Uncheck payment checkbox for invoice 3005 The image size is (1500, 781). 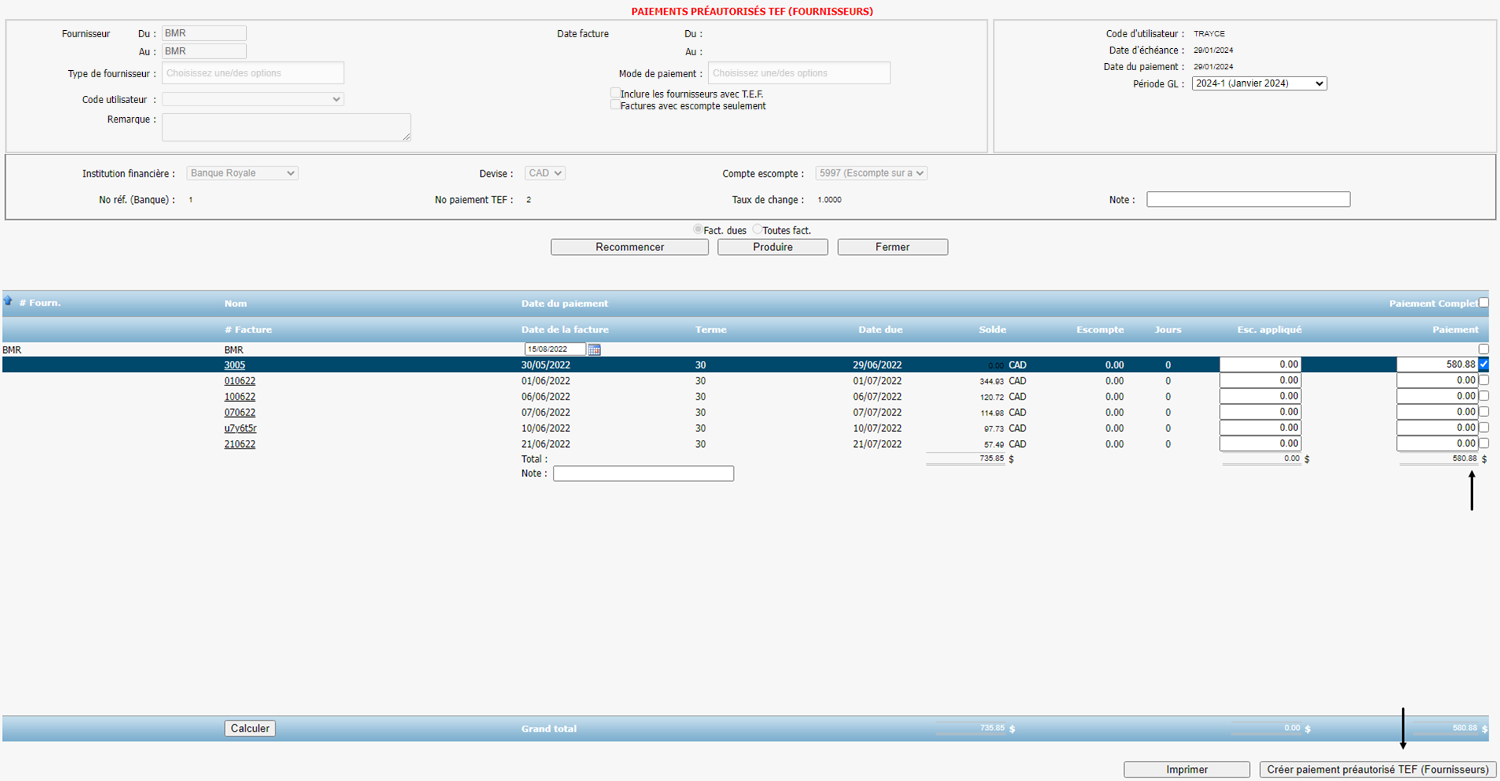1483,365
